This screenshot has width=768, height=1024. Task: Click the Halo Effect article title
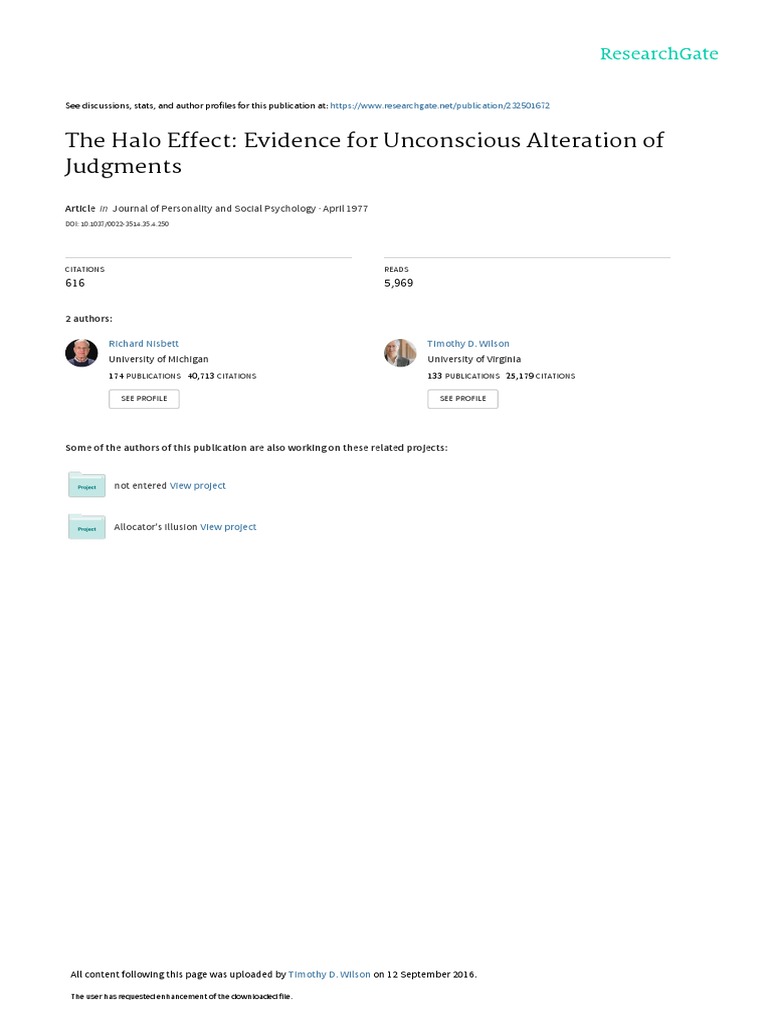[x=364, y=152]
